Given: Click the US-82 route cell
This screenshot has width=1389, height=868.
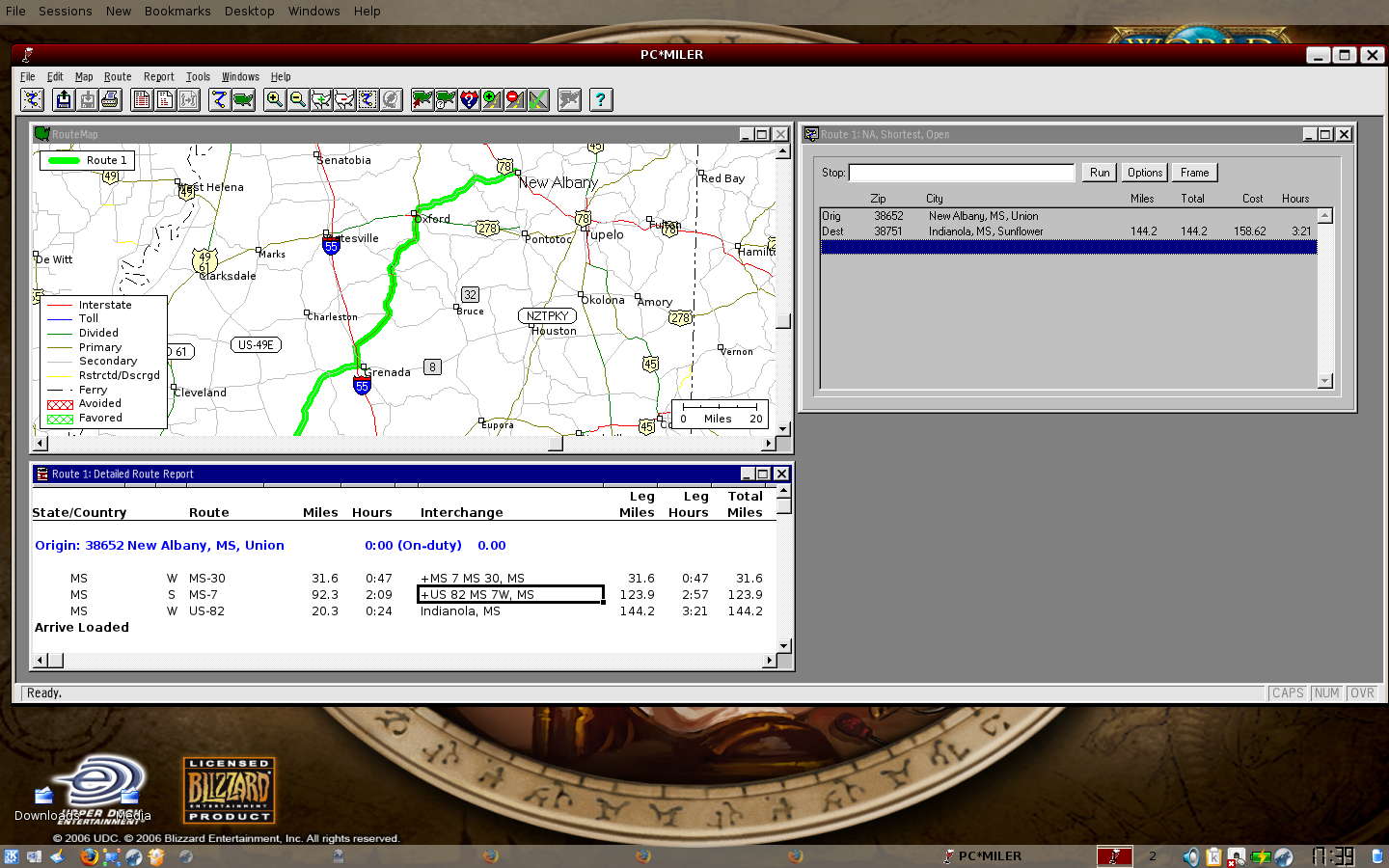Looking at the screenshot, I should point(207,611).
